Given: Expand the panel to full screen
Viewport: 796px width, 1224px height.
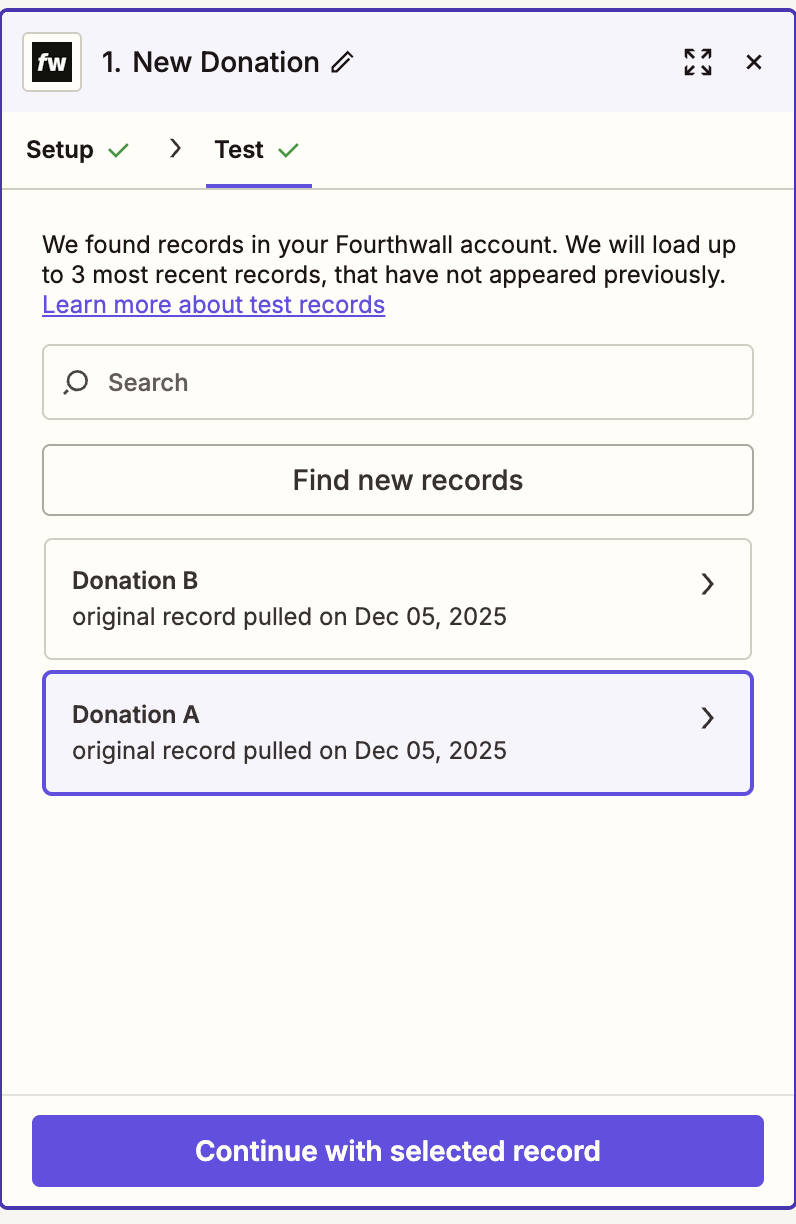Looking at the screenshot, I should (x=698, y=63).
